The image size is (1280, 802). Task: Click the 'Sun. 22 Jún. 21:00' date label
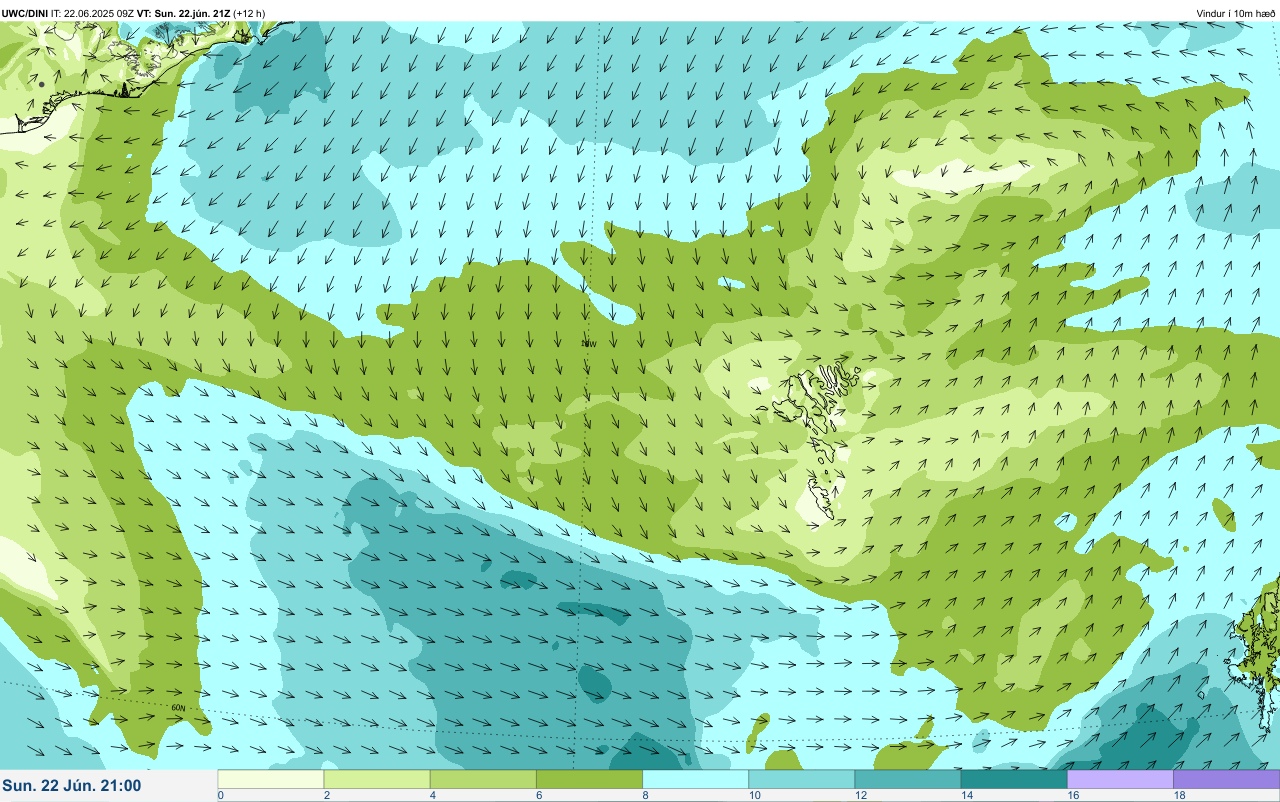pos(72,786)
